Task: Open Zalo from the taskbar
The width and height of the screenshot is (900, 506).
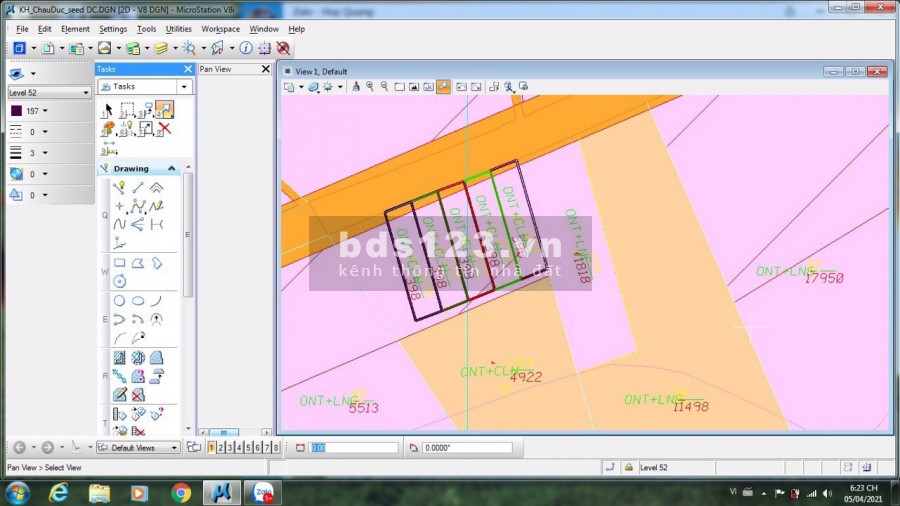Action: (x=263, y=493)
